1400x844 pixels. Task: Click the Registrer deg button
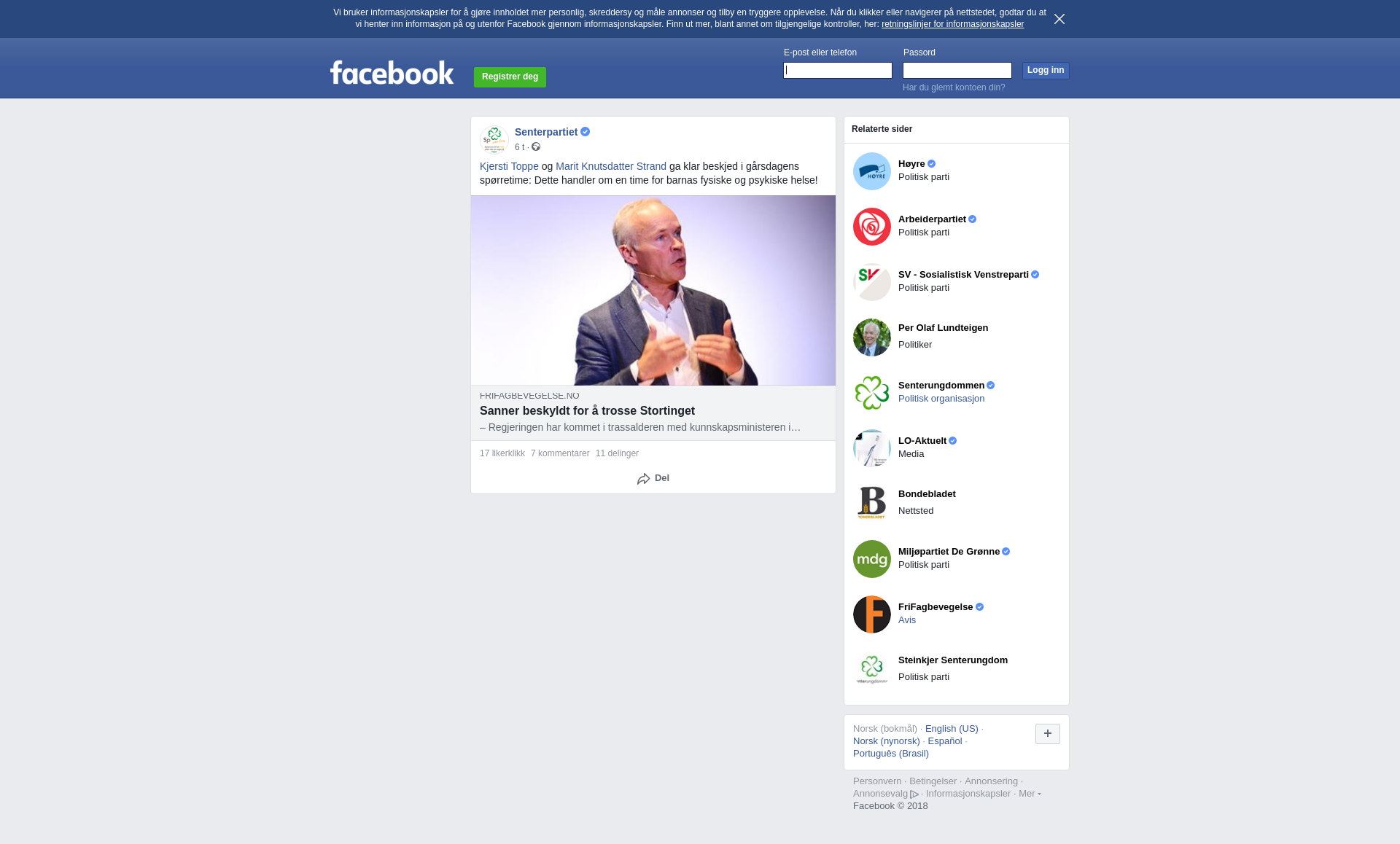tap(510, 77)
